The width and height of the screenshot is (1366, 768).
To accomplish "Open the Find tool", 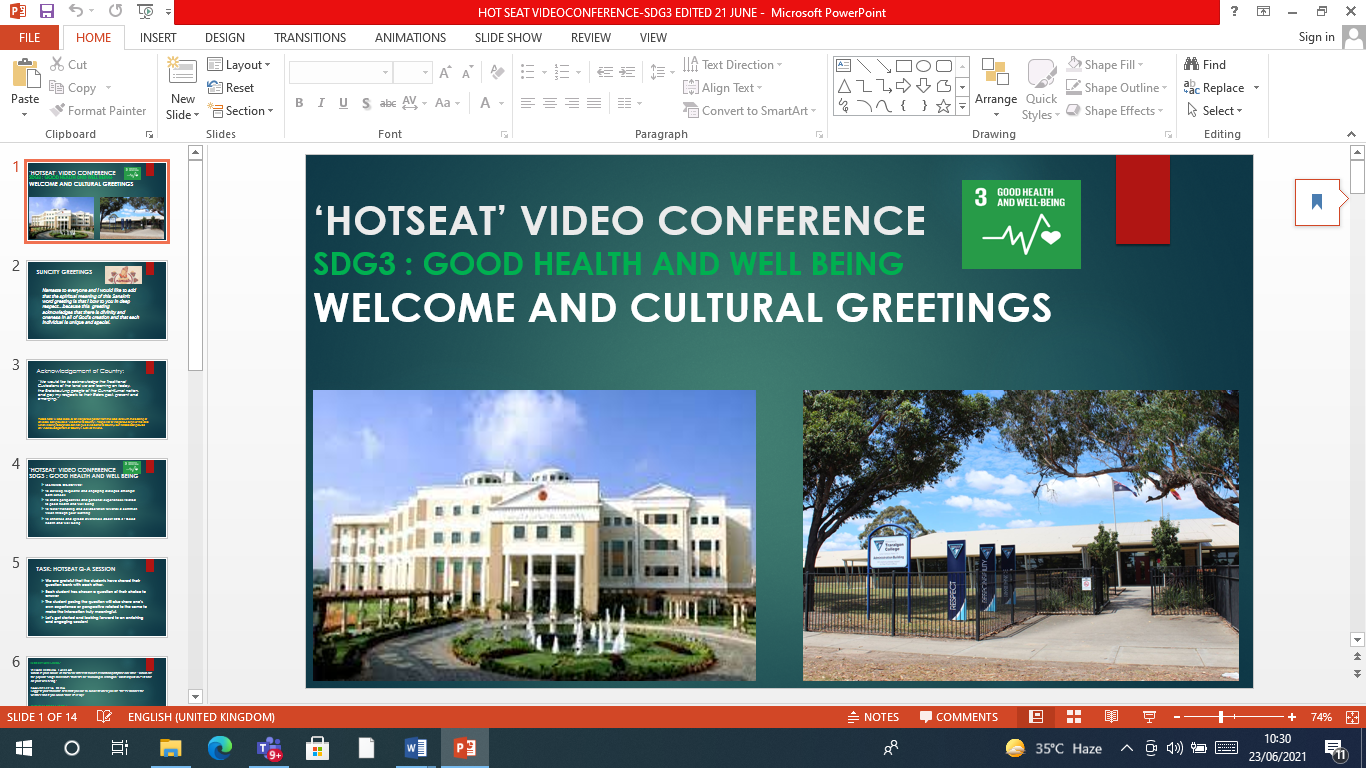I will point(1205,65).
